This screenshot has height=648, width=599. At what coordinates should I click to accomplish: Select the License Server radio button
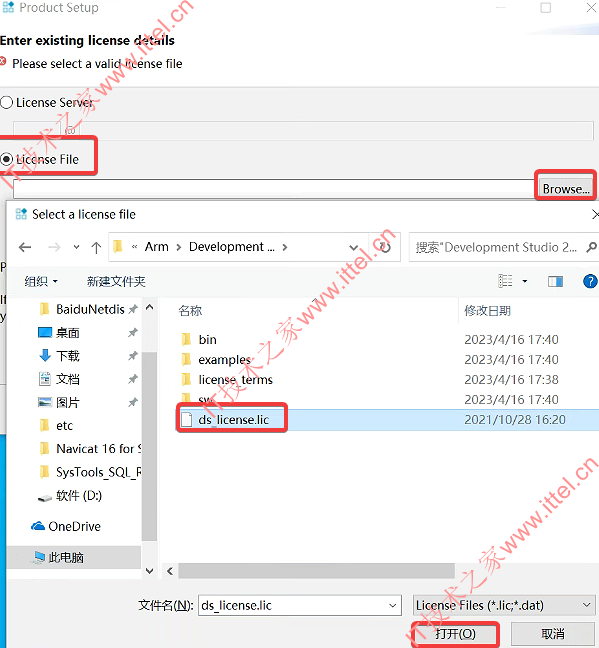coord(6,102)
